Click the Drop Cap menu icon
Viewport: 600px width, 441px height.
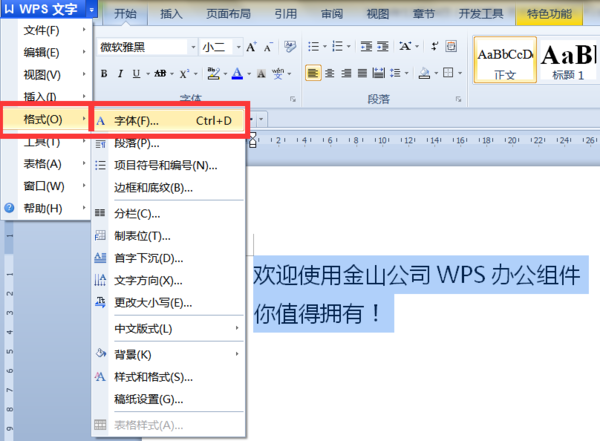[100, 258]
